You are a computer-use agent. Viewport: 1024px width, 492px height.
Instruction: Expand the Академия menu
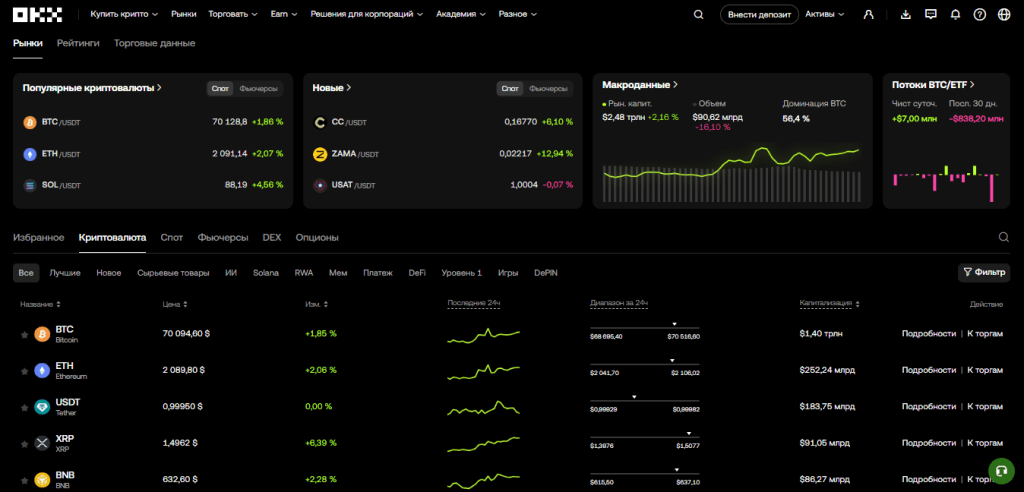[460, 14]
